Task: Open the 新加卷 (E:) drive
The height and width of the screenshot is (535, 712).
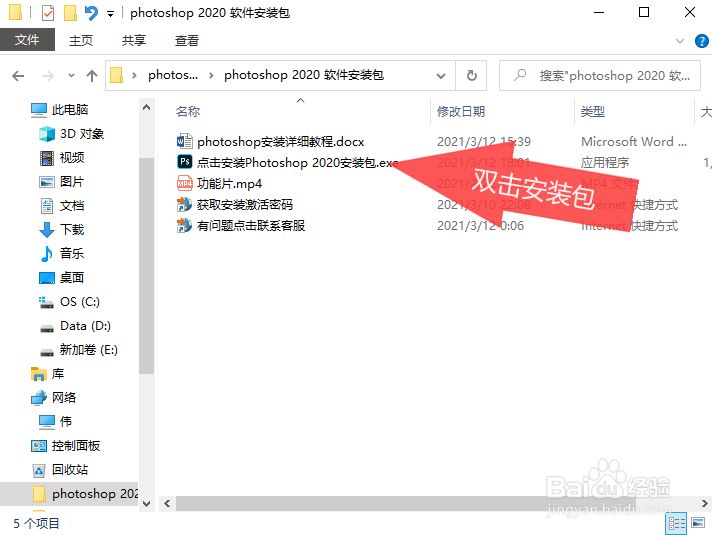Action: 89,350
